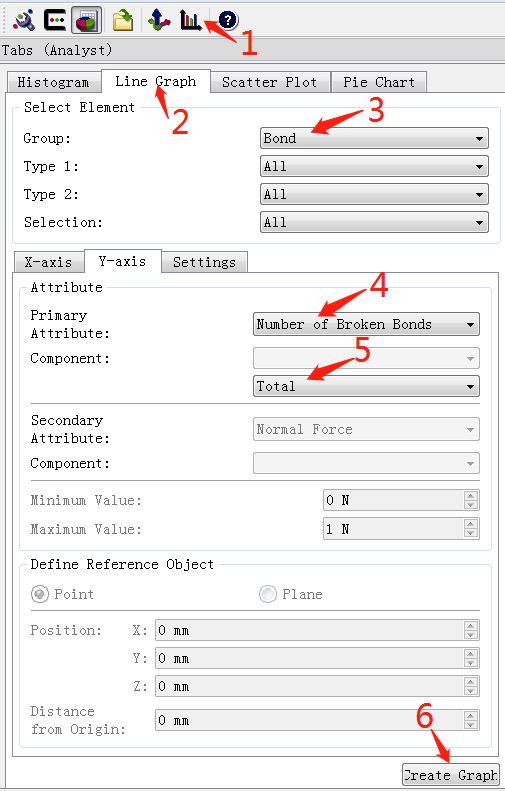Click the Create Graph button
This screenshot has width=505, height=791.
click(x=451, y=775)
